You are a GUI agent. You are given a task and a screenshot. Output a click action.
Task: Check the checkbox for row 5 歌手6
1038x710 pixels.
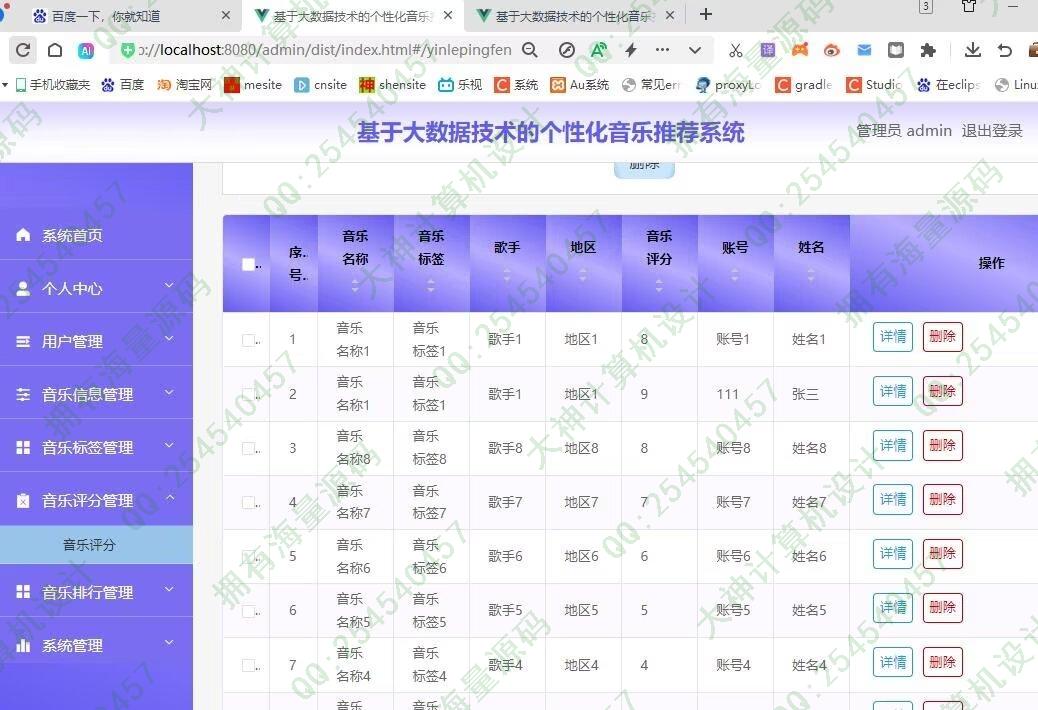pyautogui.click(x=248, y=556)
